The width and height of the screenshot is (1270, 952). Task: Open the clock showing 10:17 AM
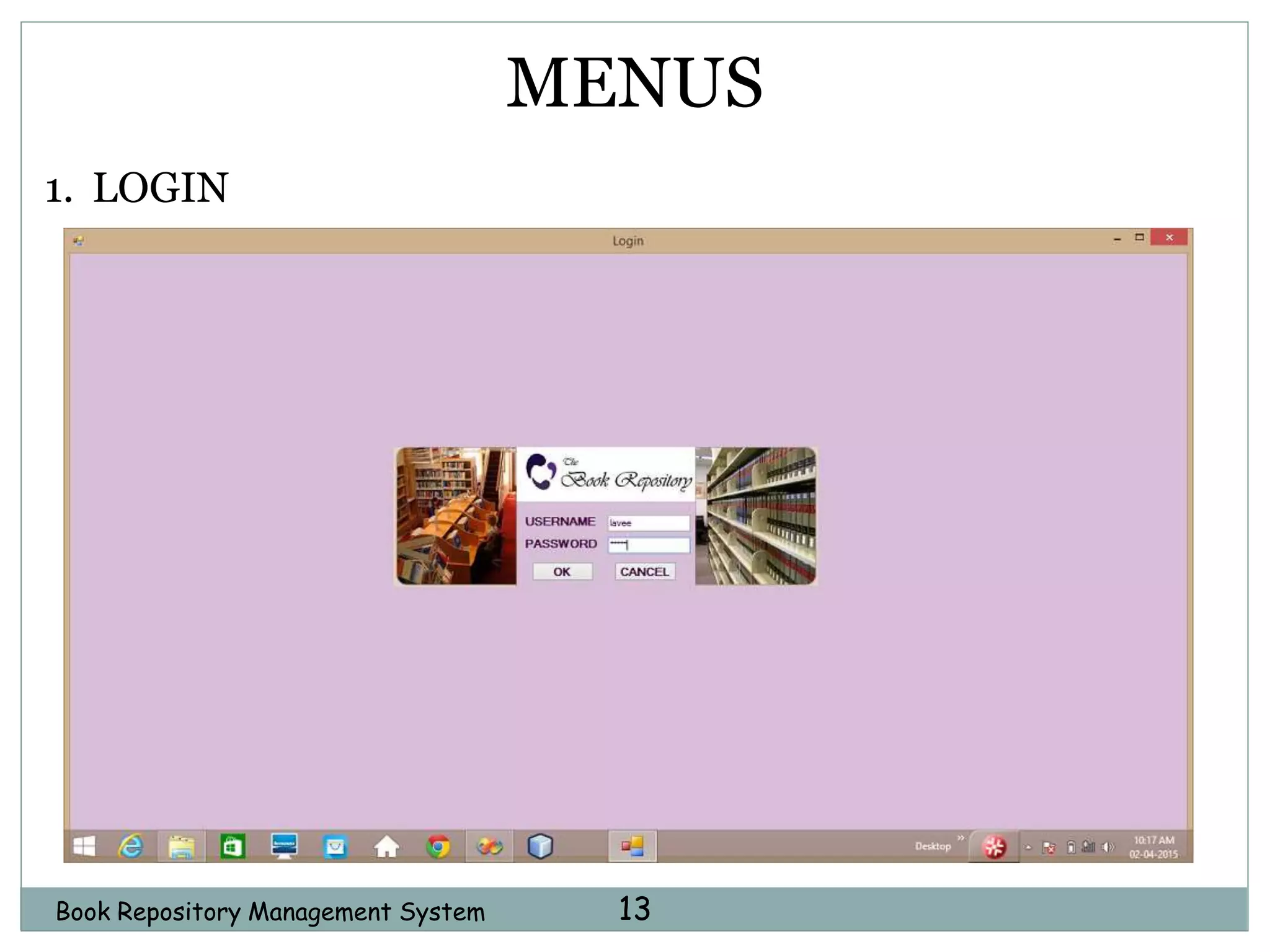tap(1153, 847)
